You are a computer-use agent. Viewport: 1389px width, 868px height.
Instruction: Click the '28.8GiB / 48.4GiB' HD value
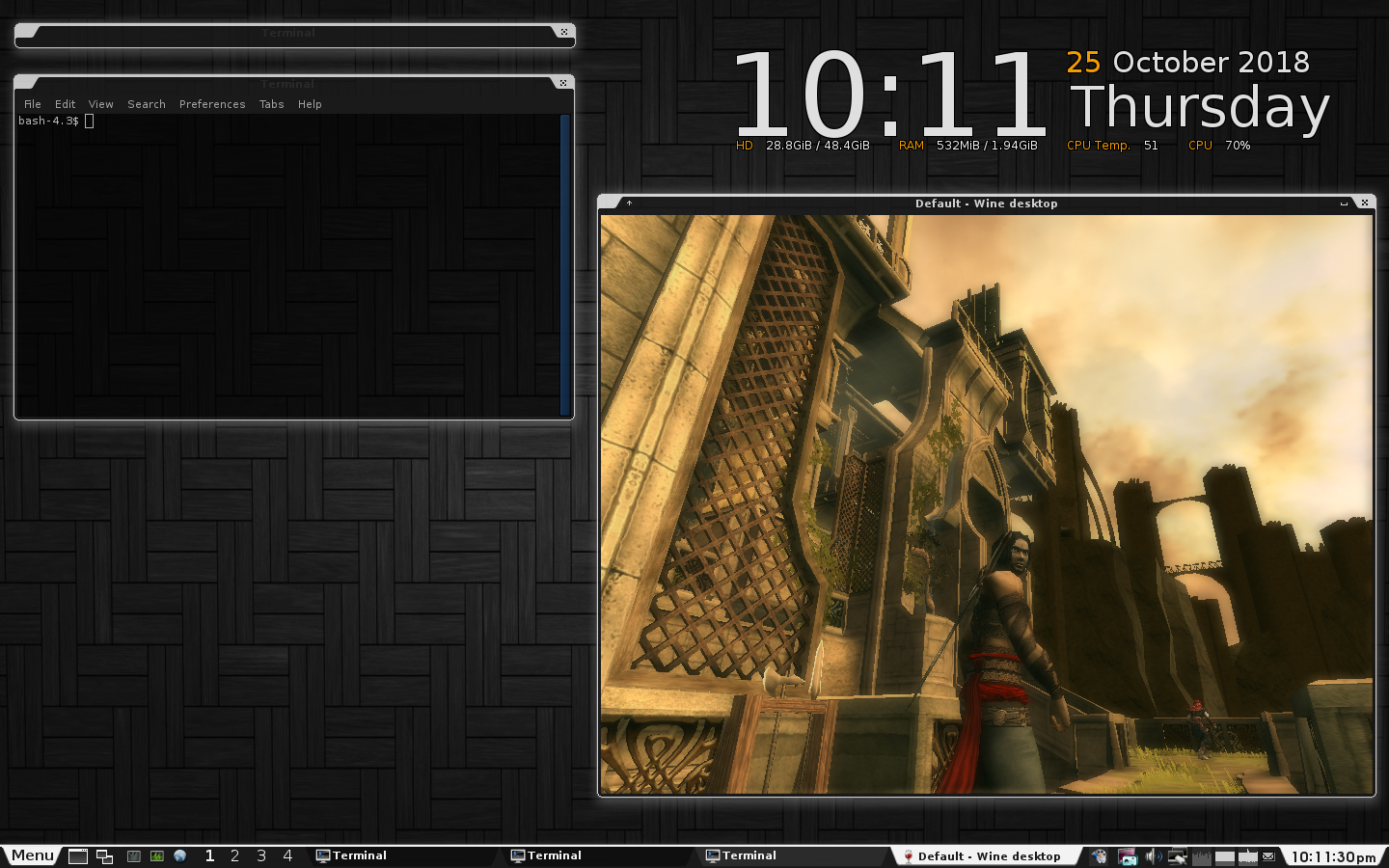pyautogui.click(x=818, y=146)
